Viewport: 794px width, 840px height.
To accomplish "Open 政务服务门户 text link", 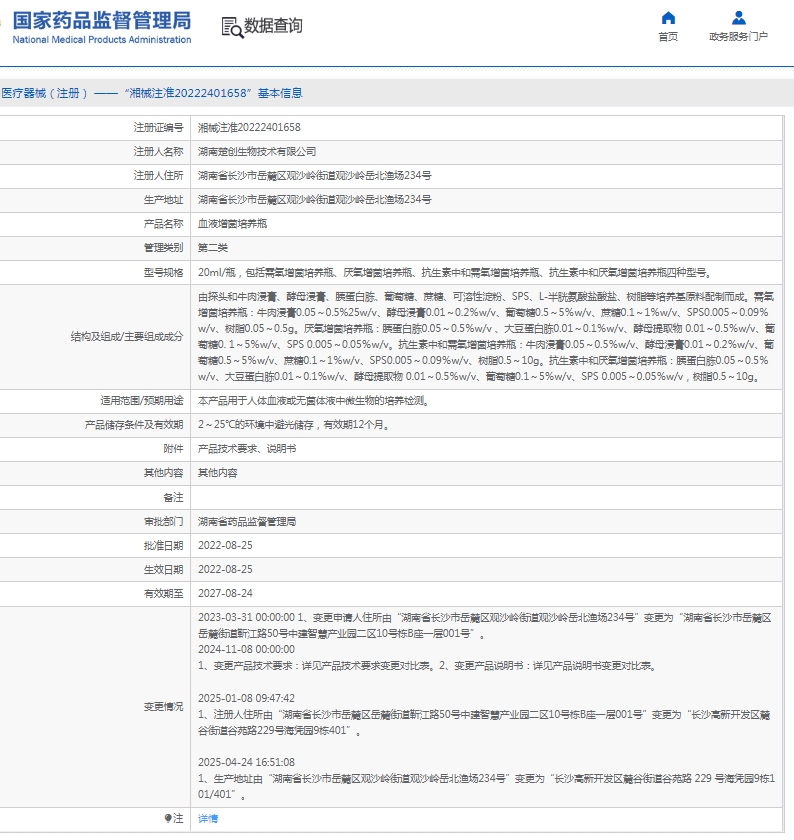I will 739,36.
